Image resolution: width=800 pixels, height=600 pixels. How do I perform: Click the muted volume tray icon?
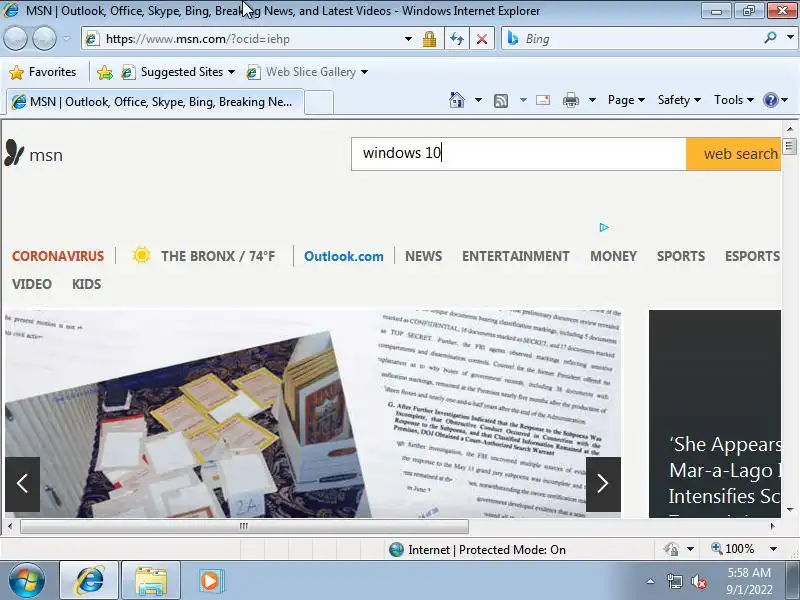(x=698, y=581)
